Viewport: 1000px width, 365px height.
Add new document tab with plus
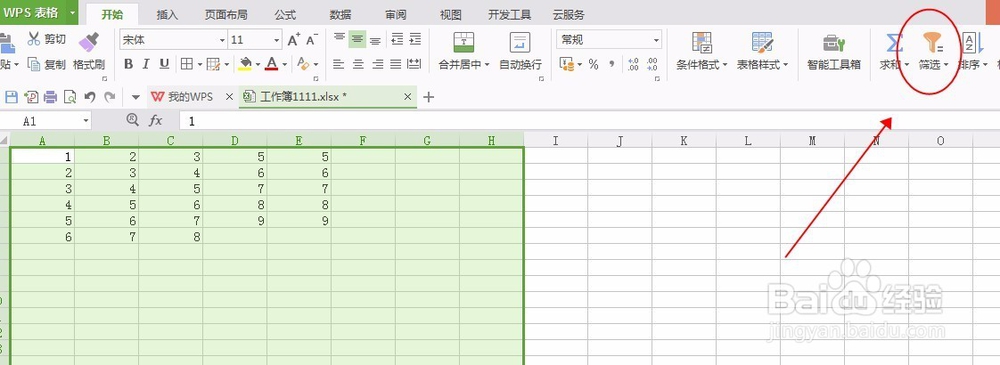point(429,97)
